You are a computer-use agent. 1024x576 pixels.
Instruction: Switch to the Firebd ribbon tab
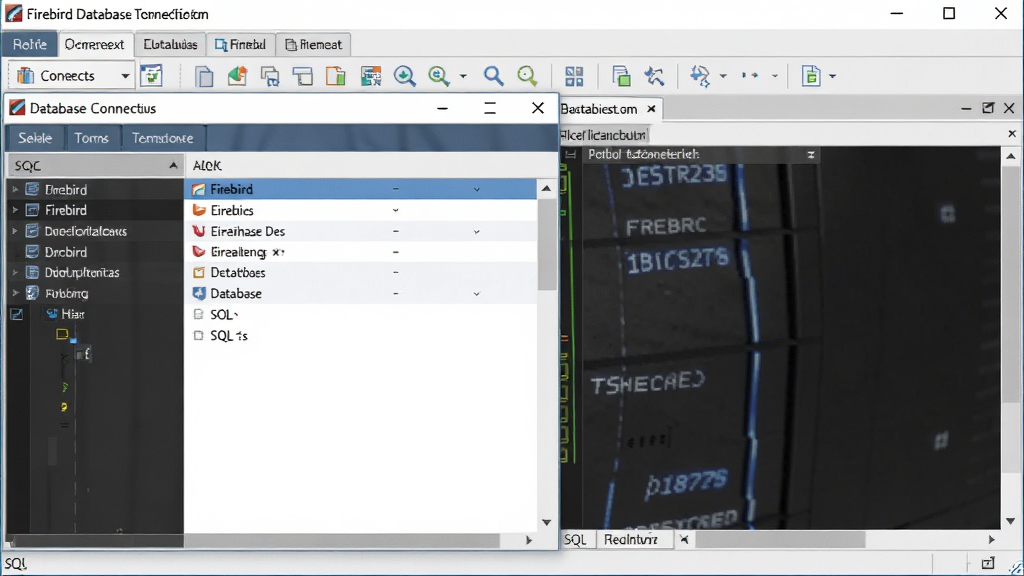240,44
